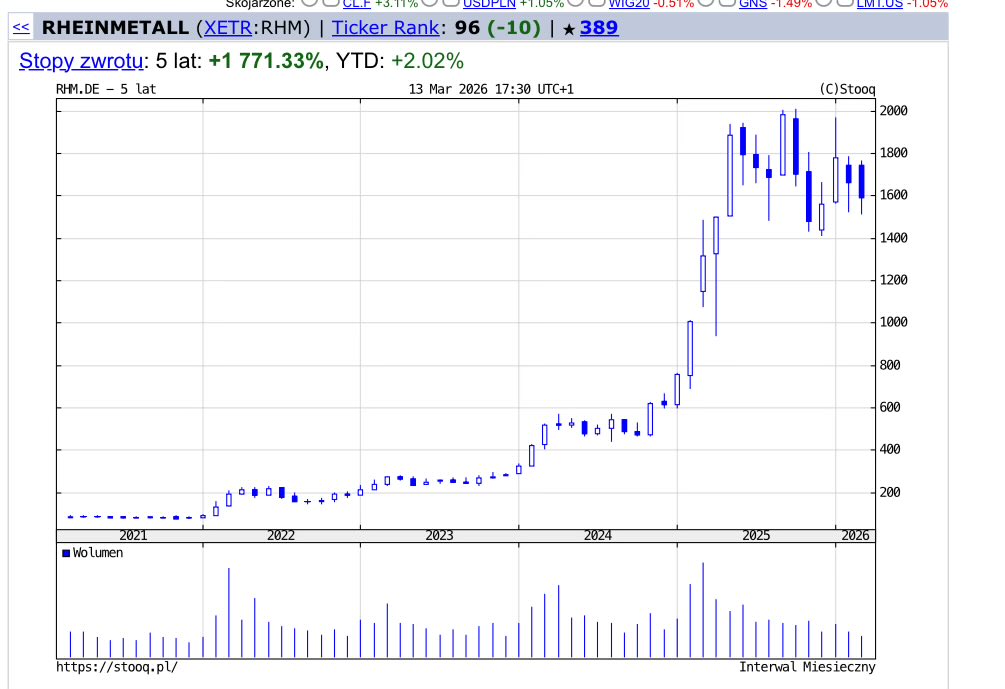This screenshot has width=1005, height=689.
Task: Open the Ticker Rank link
Action: tap(385, 28)
